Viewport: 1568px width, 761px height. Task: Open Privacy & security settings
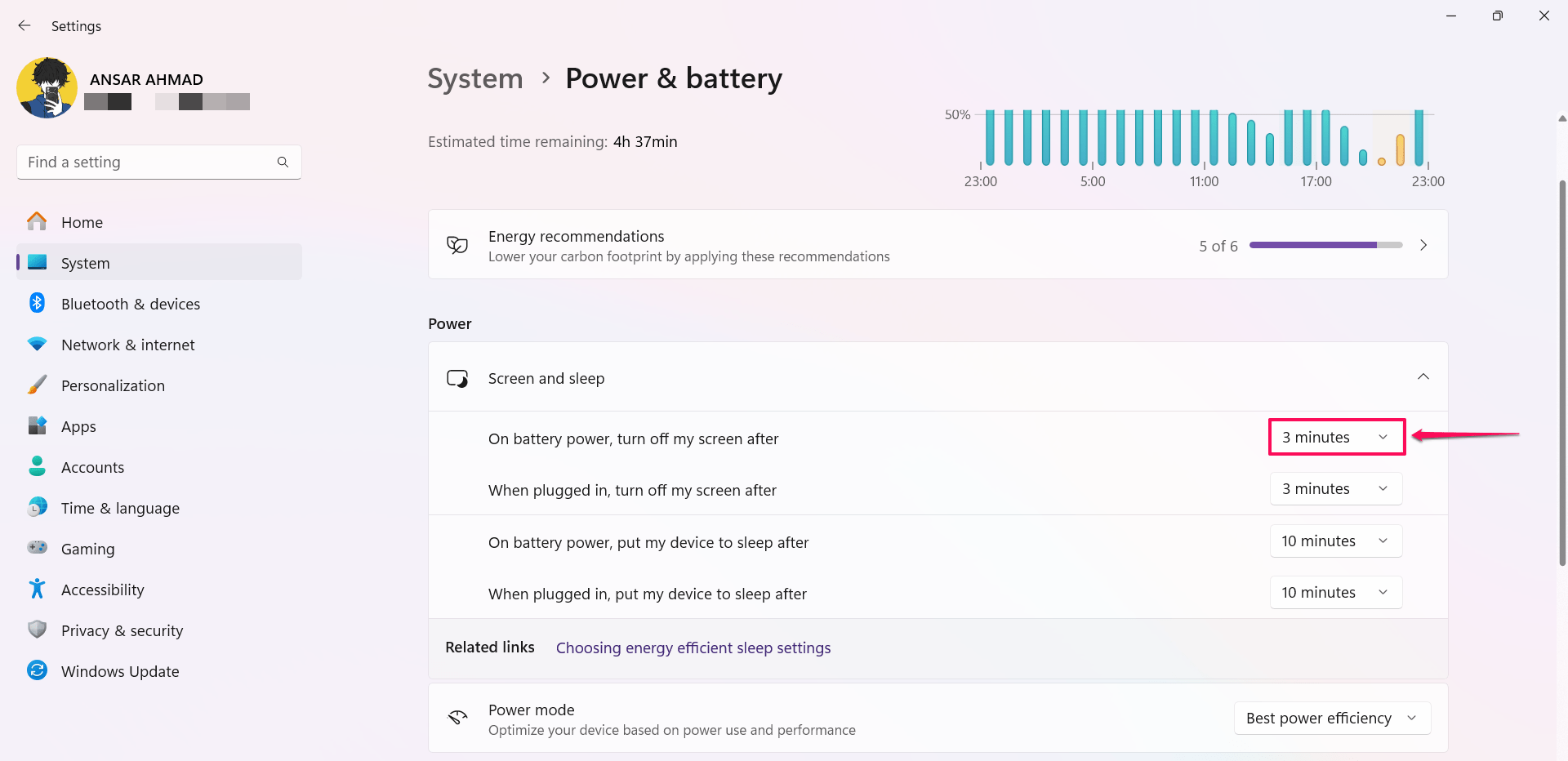122,630
